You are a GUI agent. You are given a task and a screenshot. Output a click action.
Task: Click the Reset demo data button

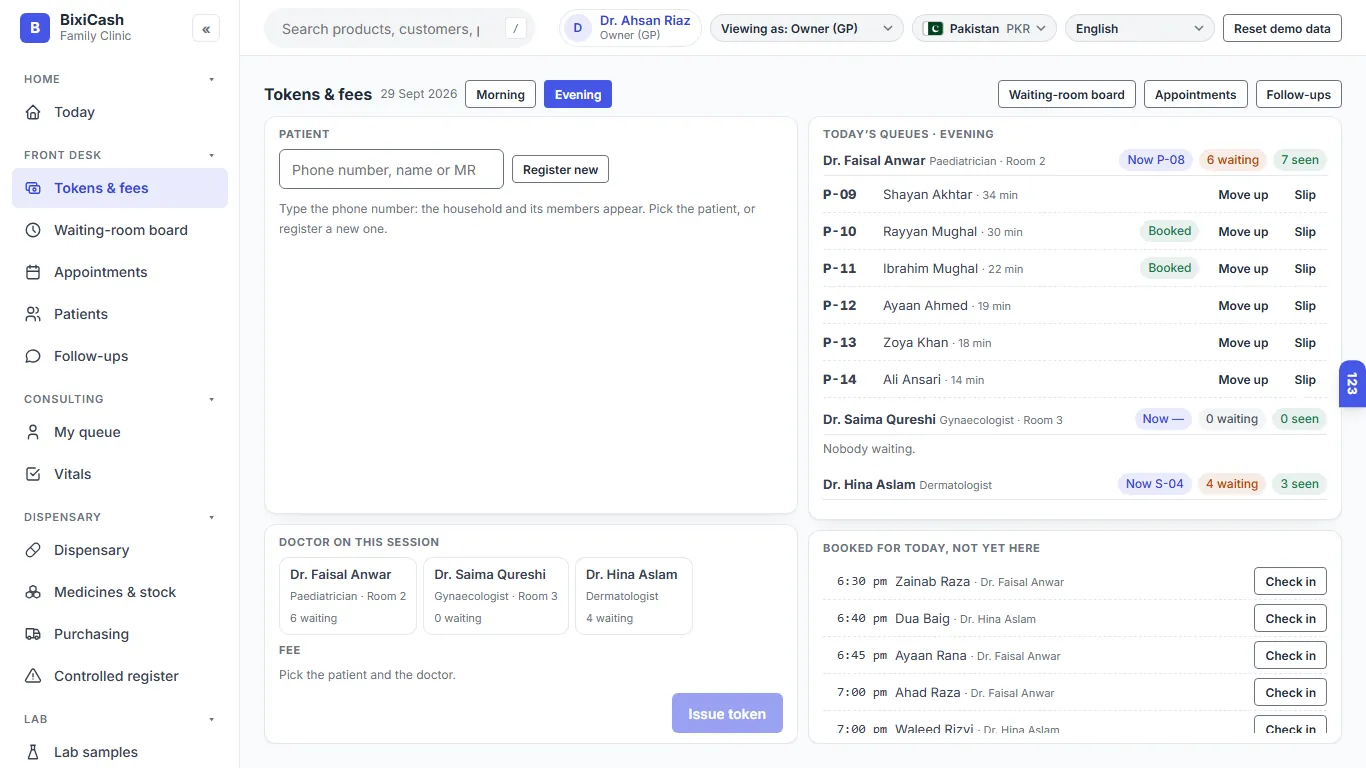[1282, 29]
